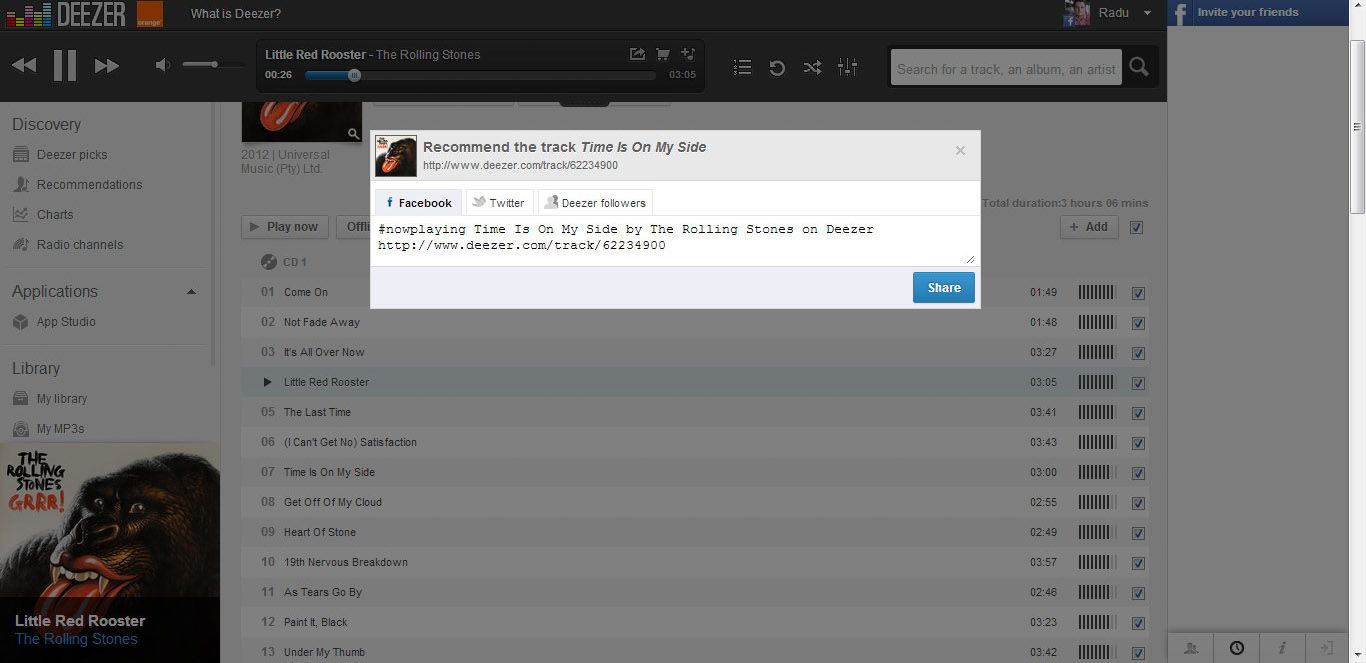This screenshot has height=663, width=1366.
Task: Click the blue Share button
Action: 943,288
